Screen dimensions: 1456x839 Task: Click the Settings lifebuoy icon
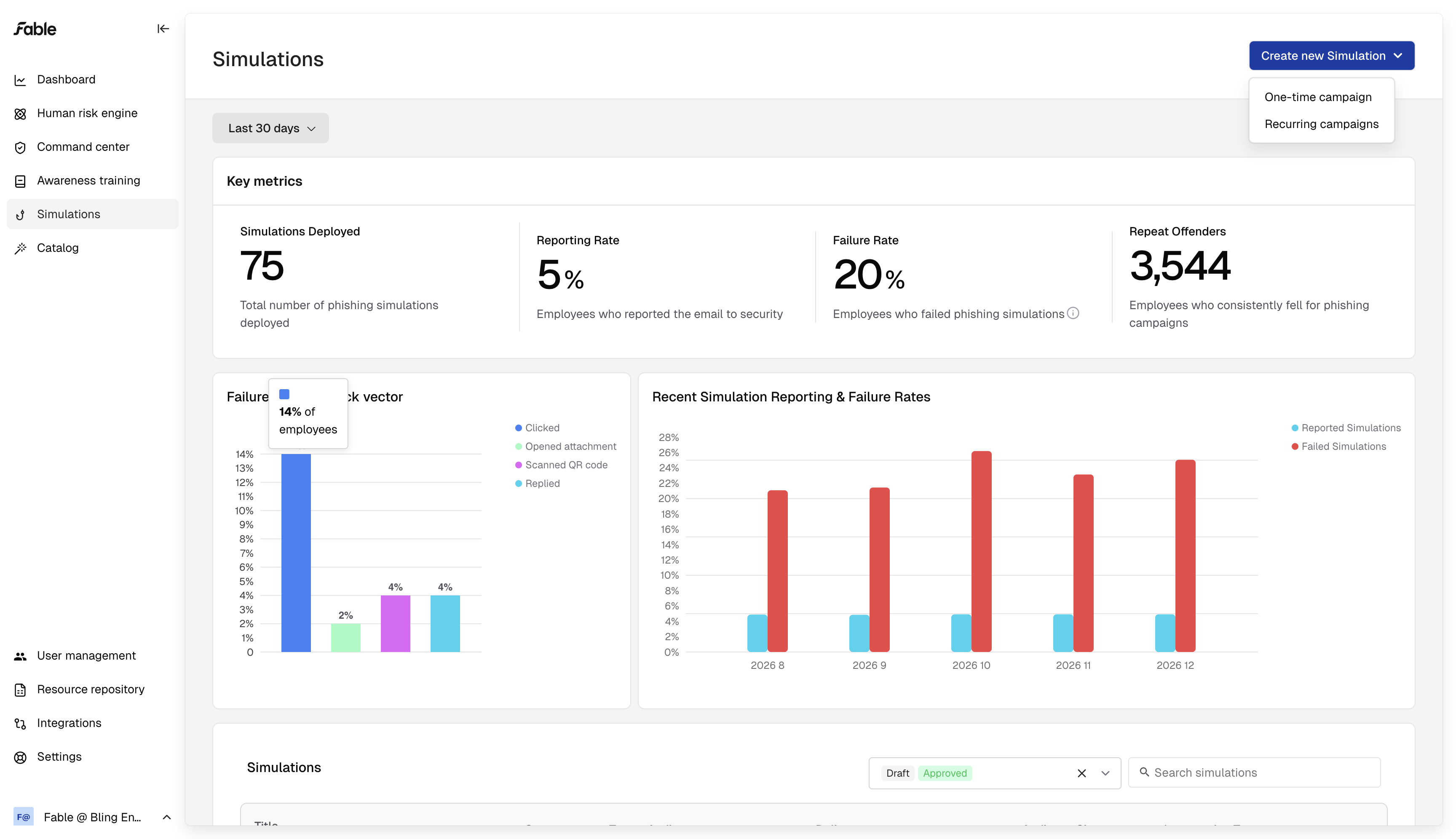20,757
